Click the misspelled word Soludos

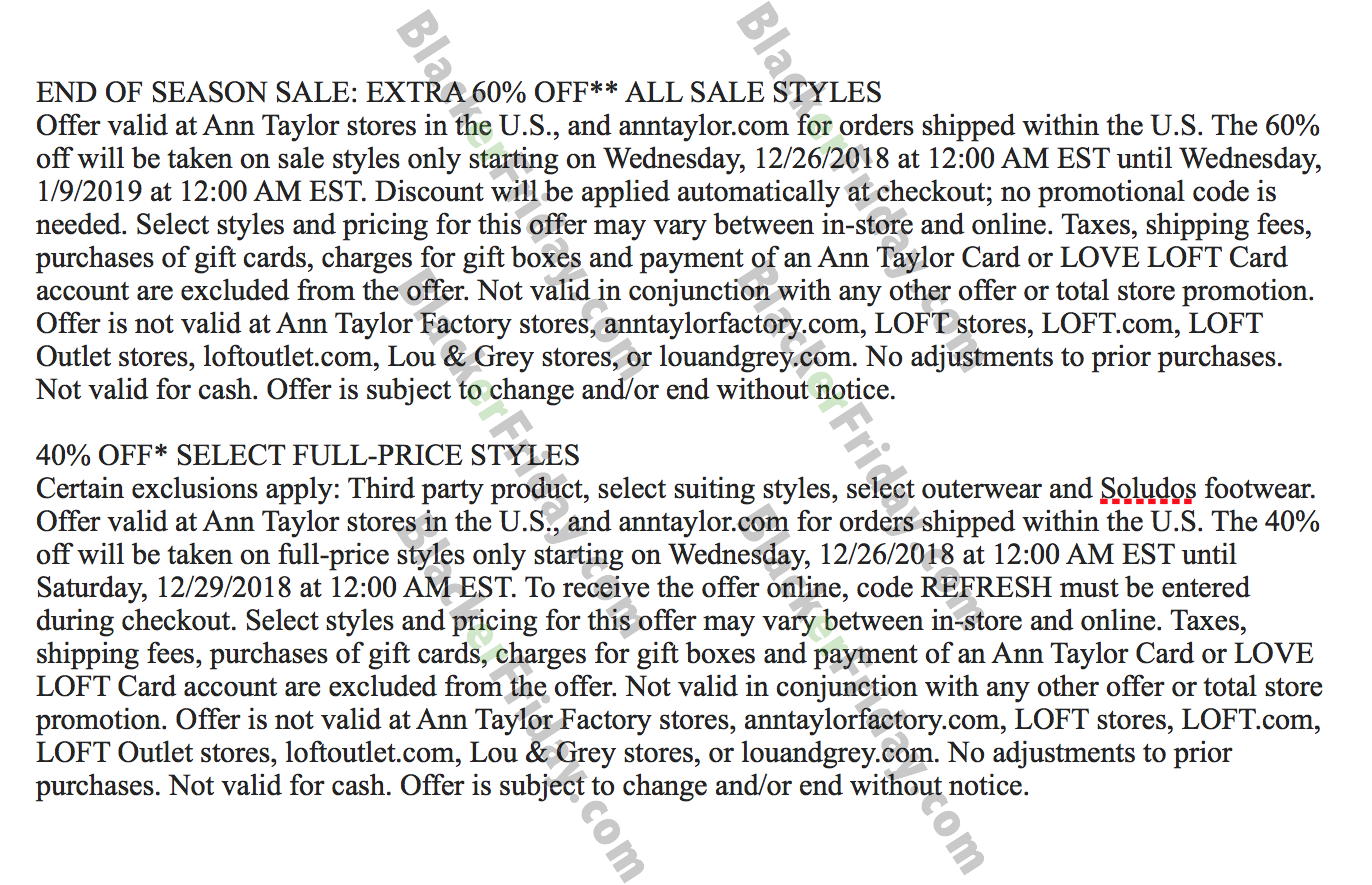[x=1148, y=490]
